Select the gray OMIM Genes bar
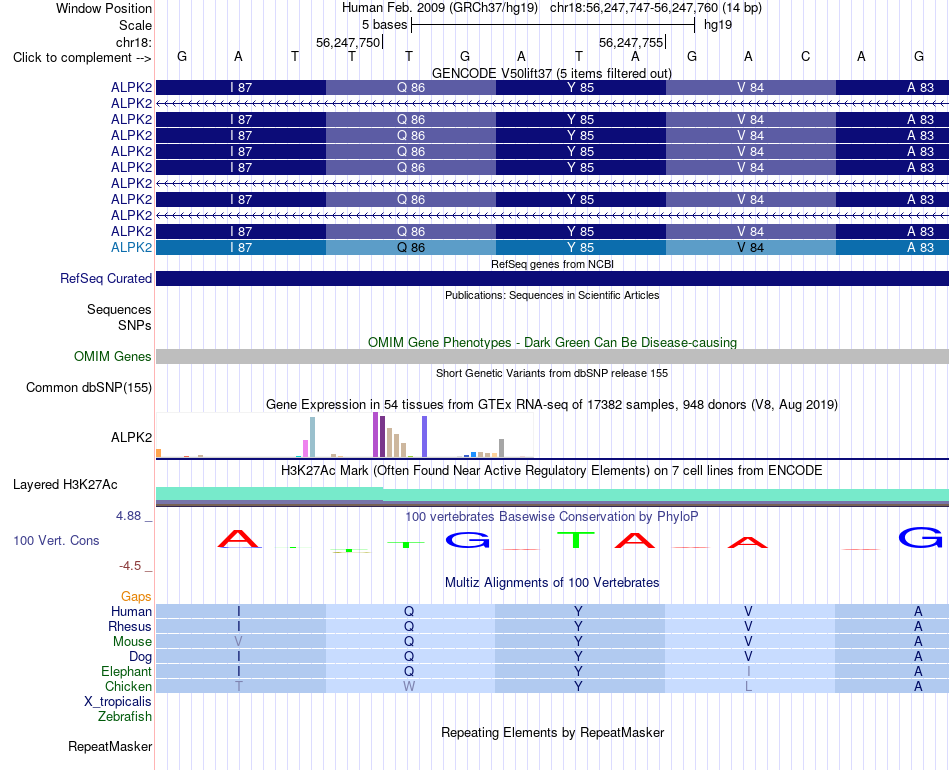 [x=552, y=356]
